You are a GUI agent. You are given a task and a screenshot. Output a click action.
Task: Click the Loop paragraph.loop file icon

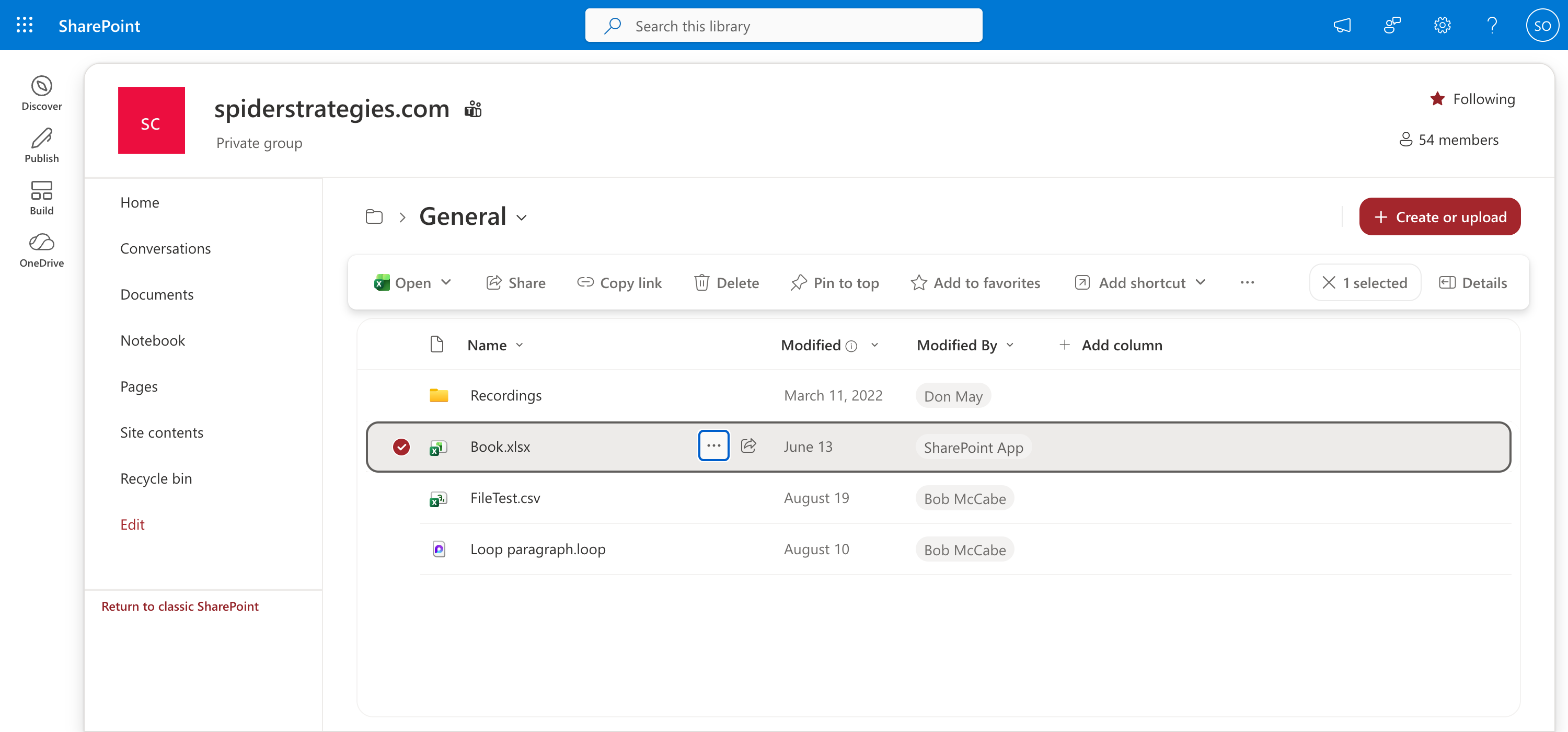439,548
